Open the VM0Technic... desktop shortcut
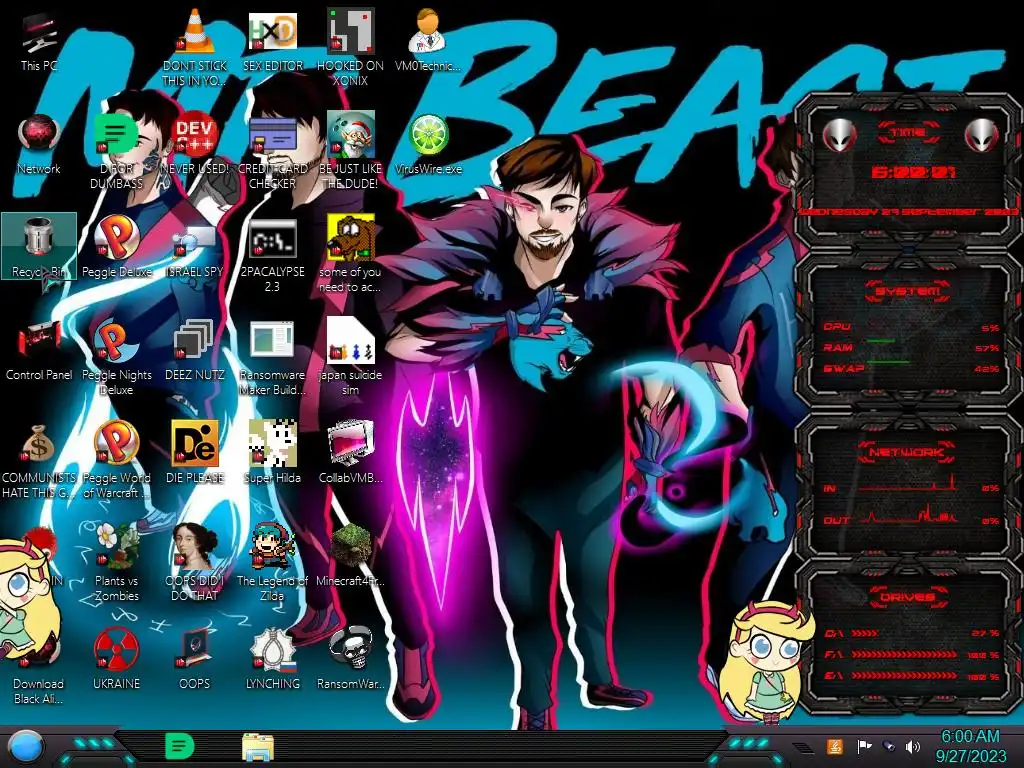Screen dimensions: 1024x768 tap(428, 40)
